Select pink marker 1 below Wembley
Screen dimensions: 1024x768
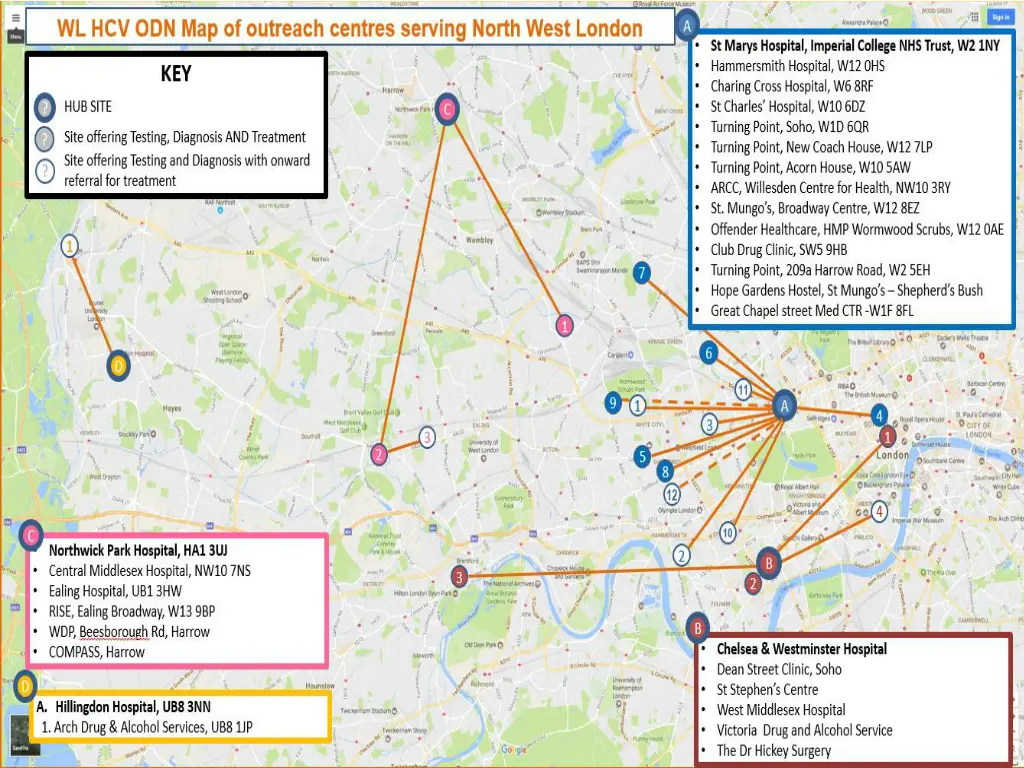tap(565, 325)
